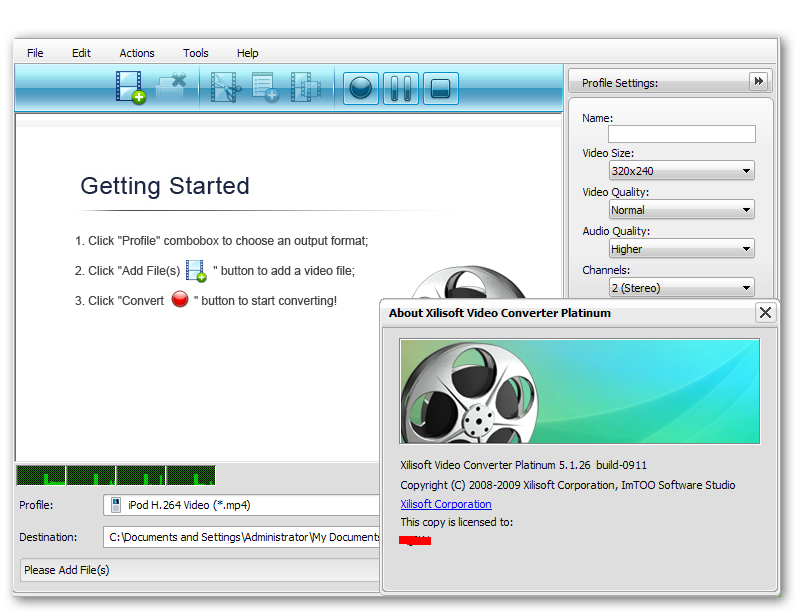Click the Merge videos toolbar icon
This screenshot has height=612, width=796.
[306, 88]
